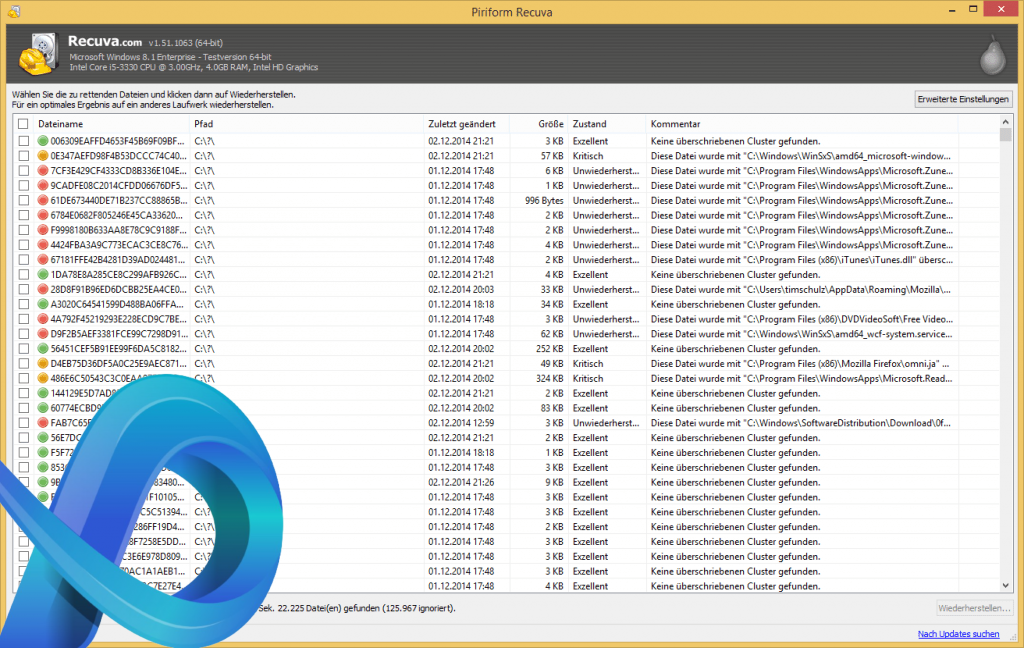Select the size cell '996 Bytes'

544,201
